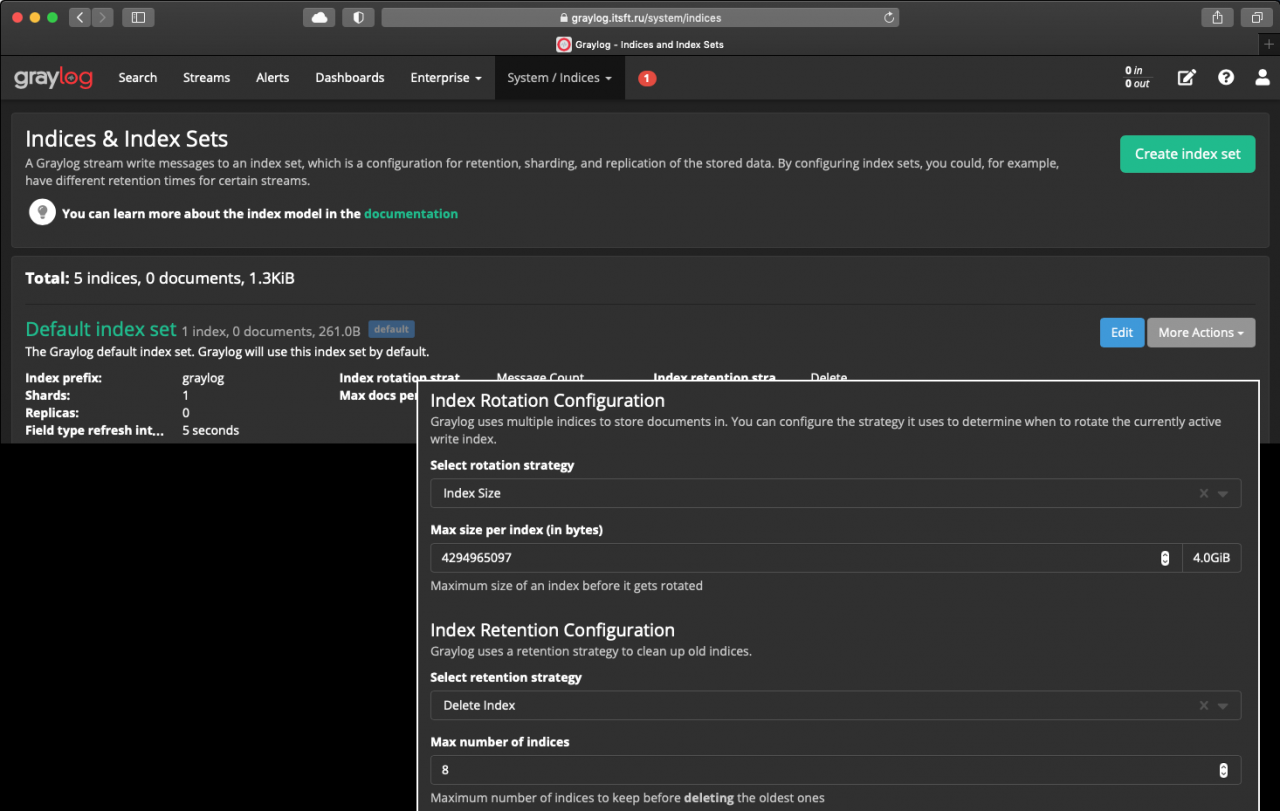Open the red notification badge showing 1
This screenshot has width=1280, height=811.
[x=647, y=78]
